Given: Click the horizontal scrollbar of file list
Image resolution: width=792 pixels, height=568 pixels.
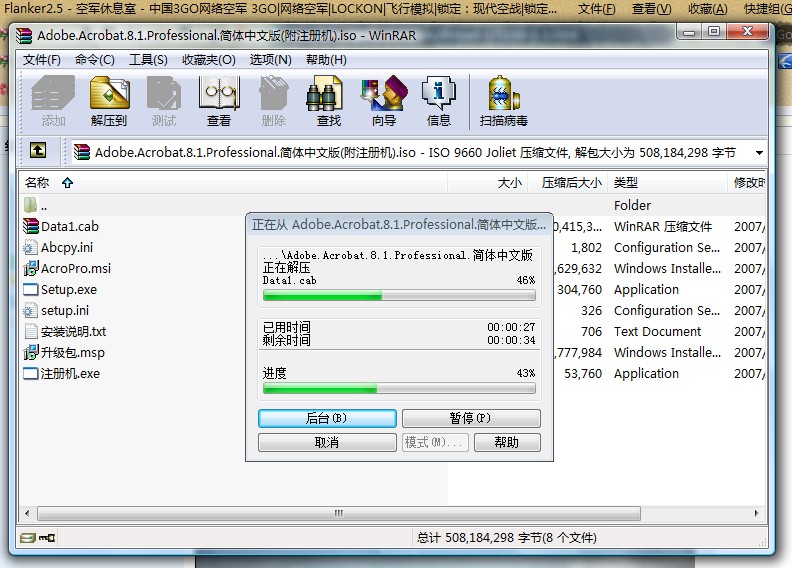Looking at the screenshot, I should pos(300,513).
